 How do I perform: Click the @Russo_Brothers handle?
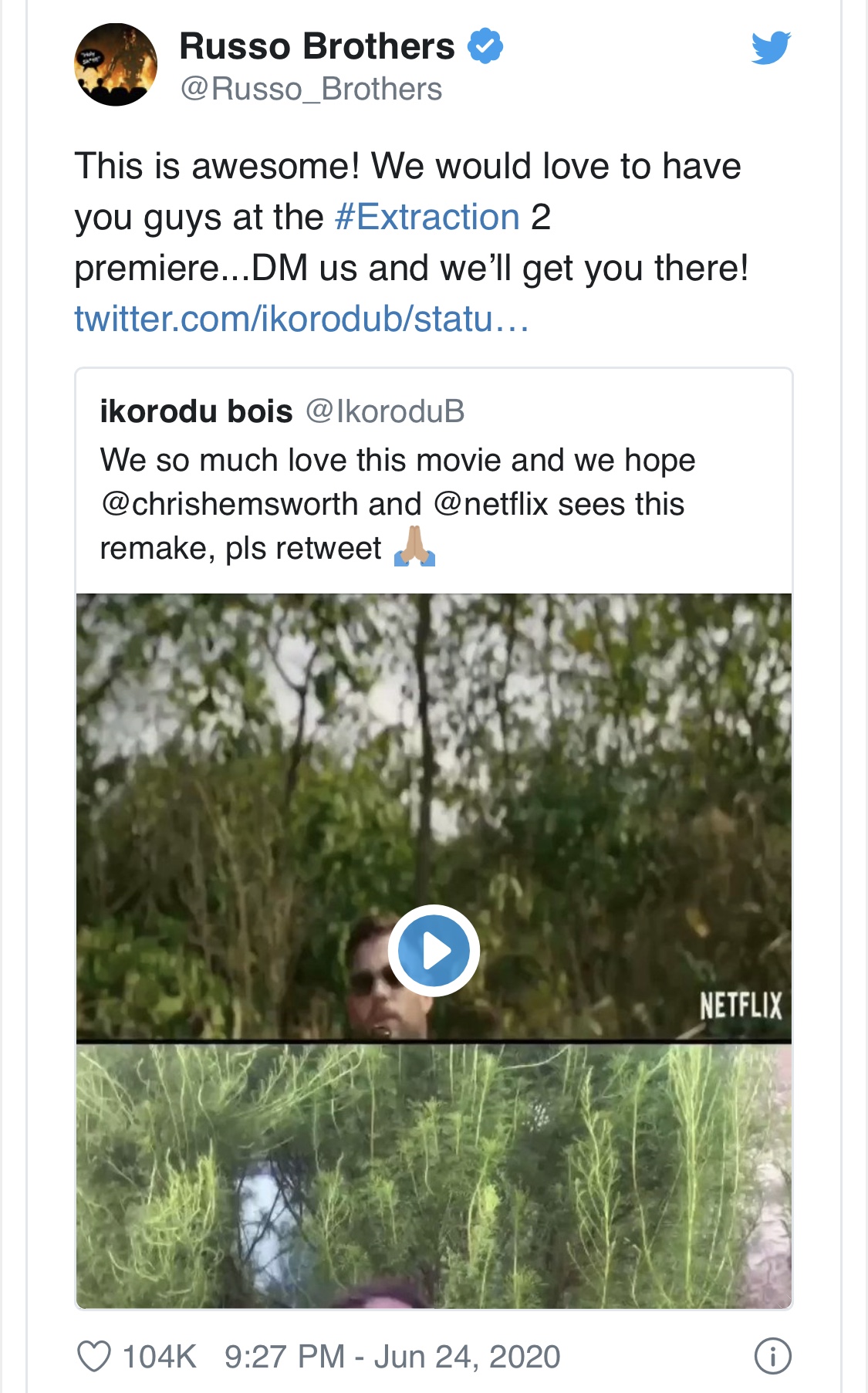tap(311, 90)
